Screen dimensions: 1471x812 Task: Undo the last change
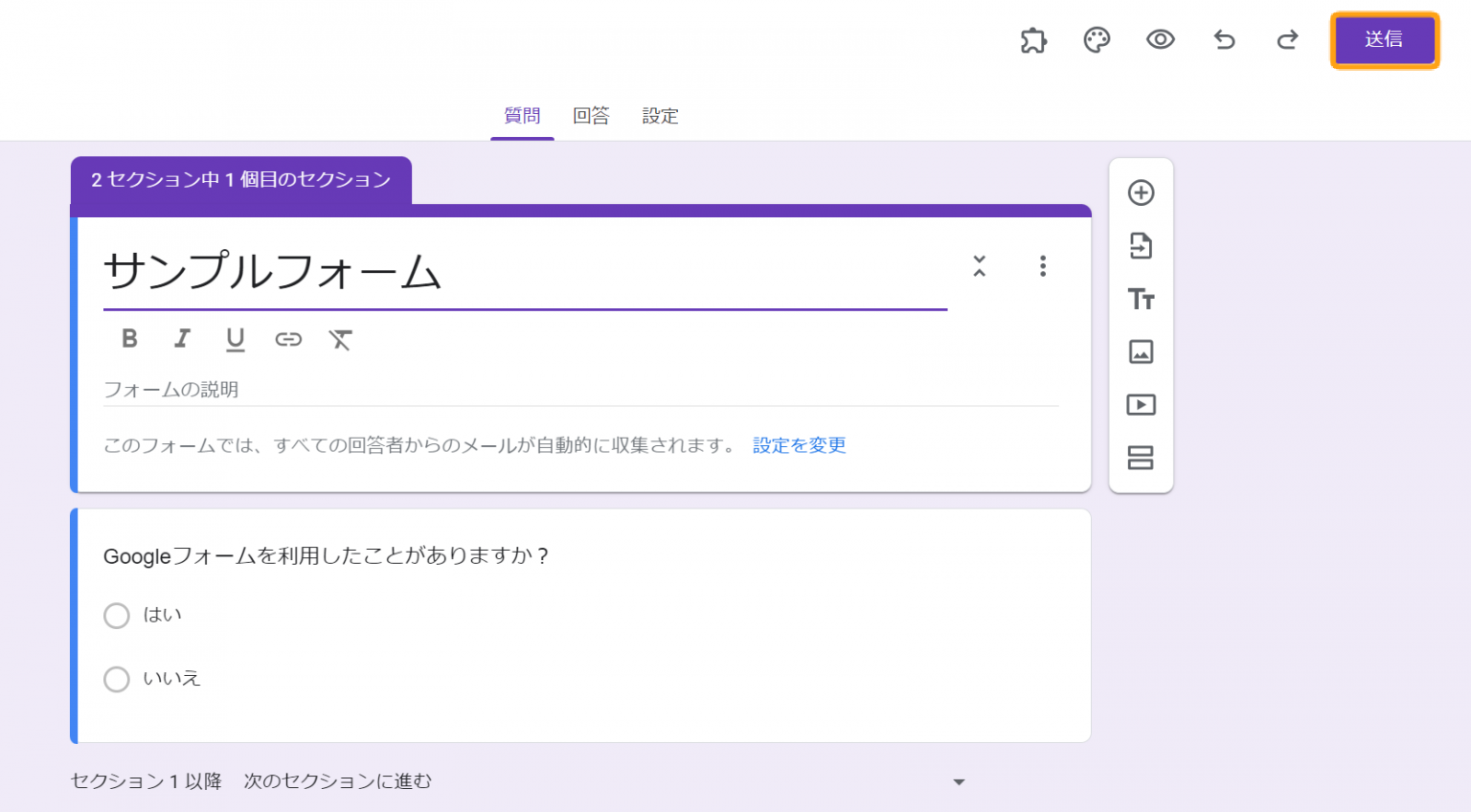click(1224, 40)
